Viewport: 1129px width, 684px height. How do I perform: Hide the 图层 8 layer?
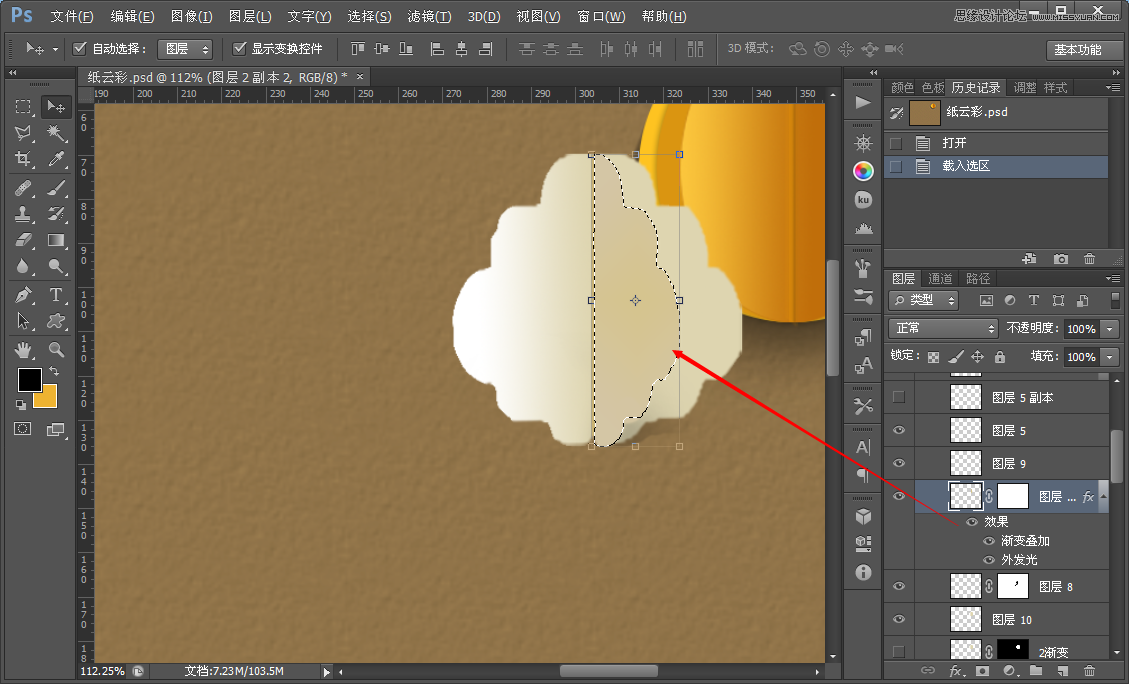(899, 586)
